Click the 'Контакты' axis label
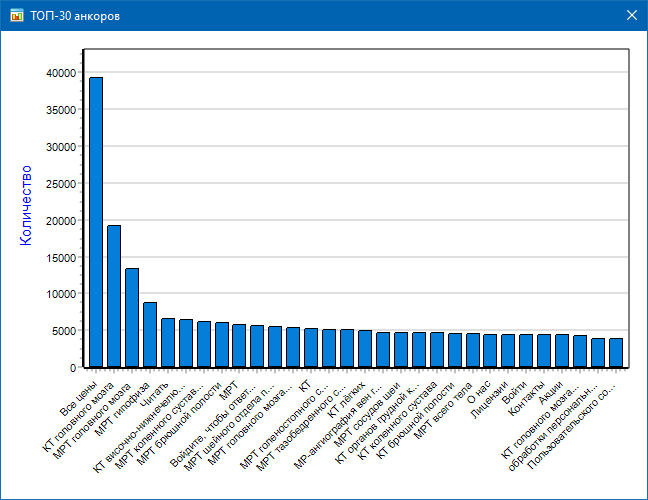The image size is (648, 500). pos(526,398)
